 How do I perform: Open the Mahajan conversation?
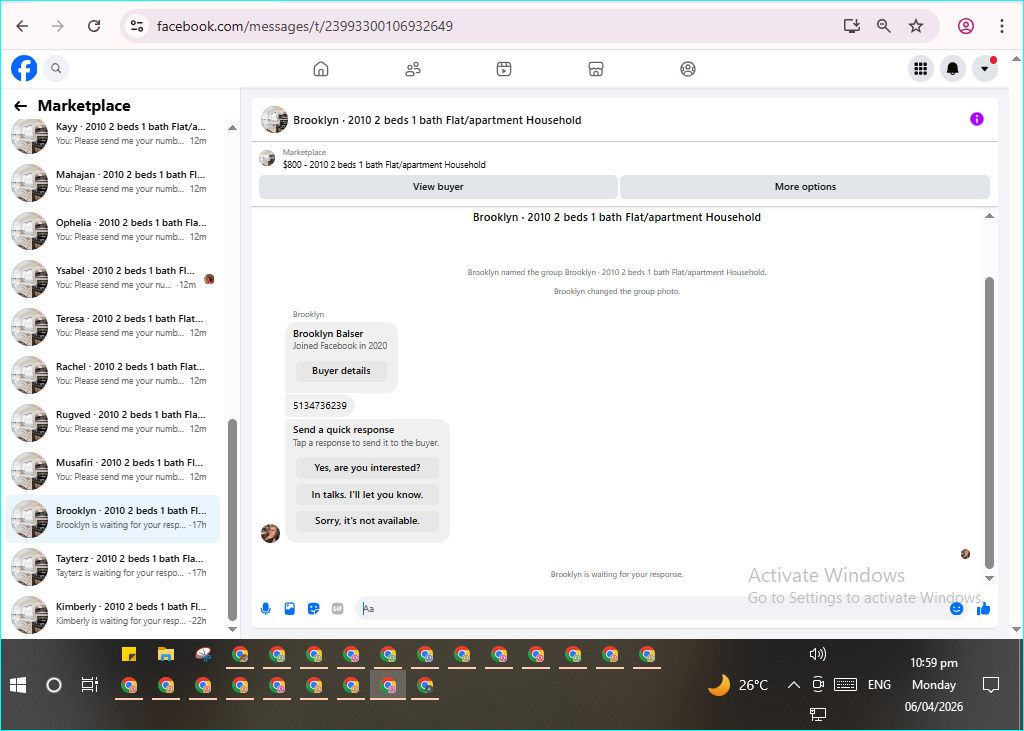pyautogui.click(x=112, y=182)
